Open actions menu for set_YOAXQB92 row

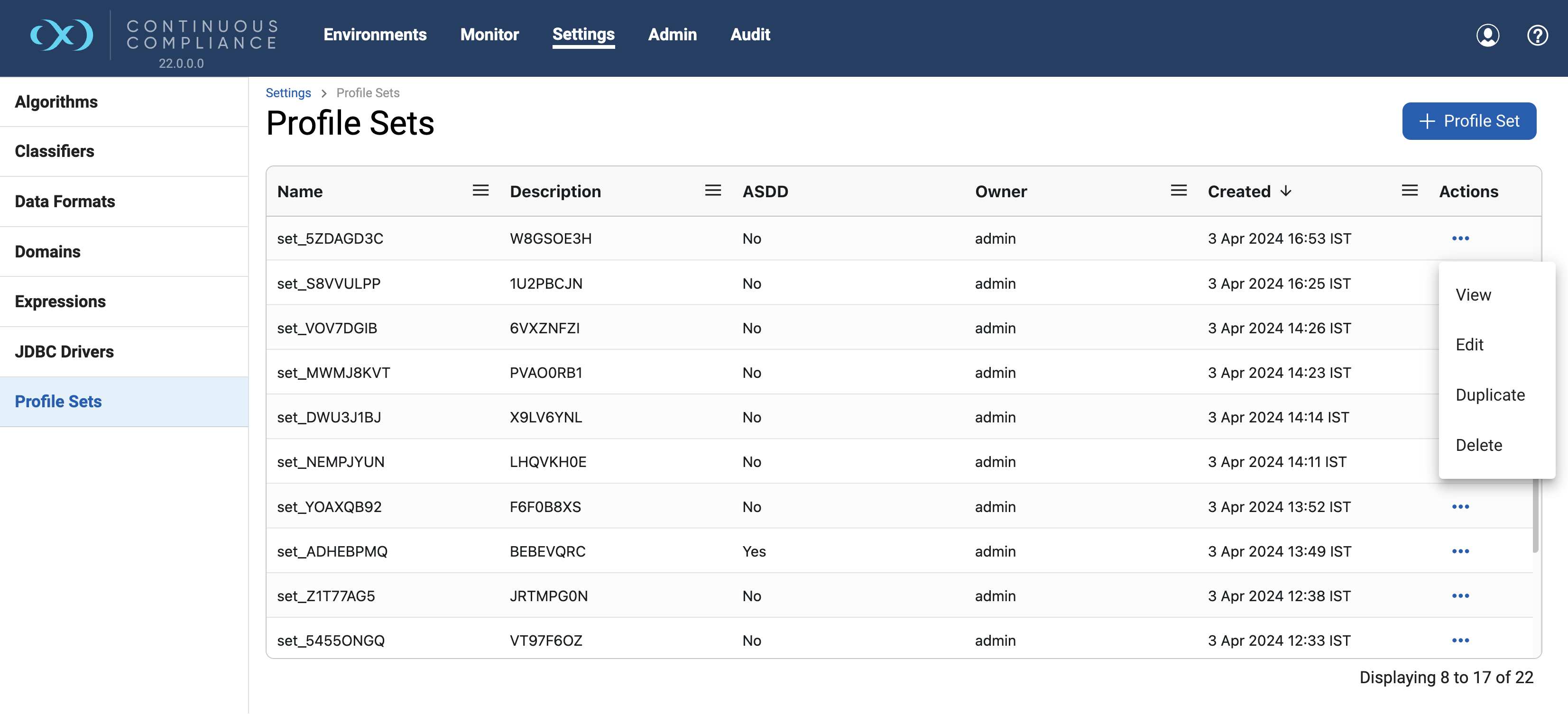click(1460, 506)
